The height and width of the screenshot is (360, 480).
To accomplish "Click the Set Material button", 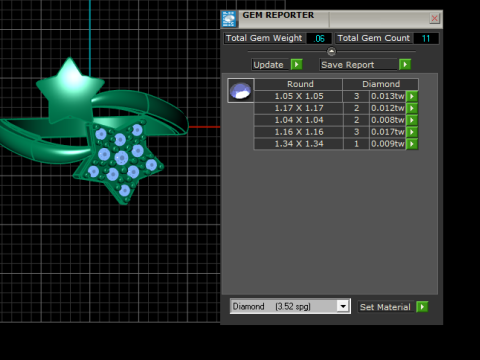I will 386,307.
